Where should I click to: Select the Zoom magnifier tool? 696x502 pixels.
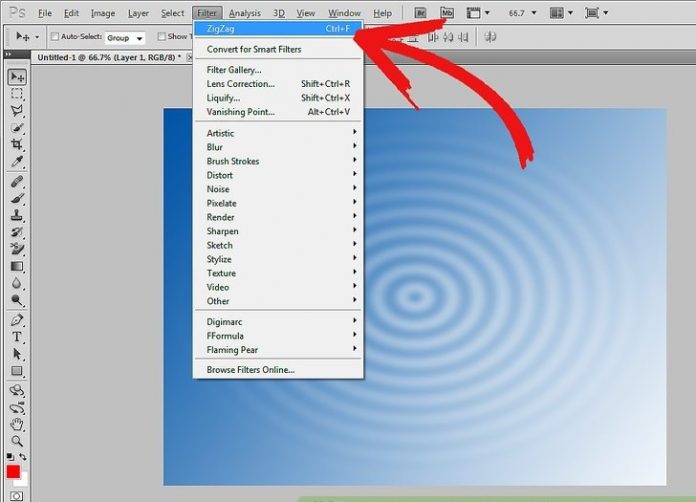(17, 440)
